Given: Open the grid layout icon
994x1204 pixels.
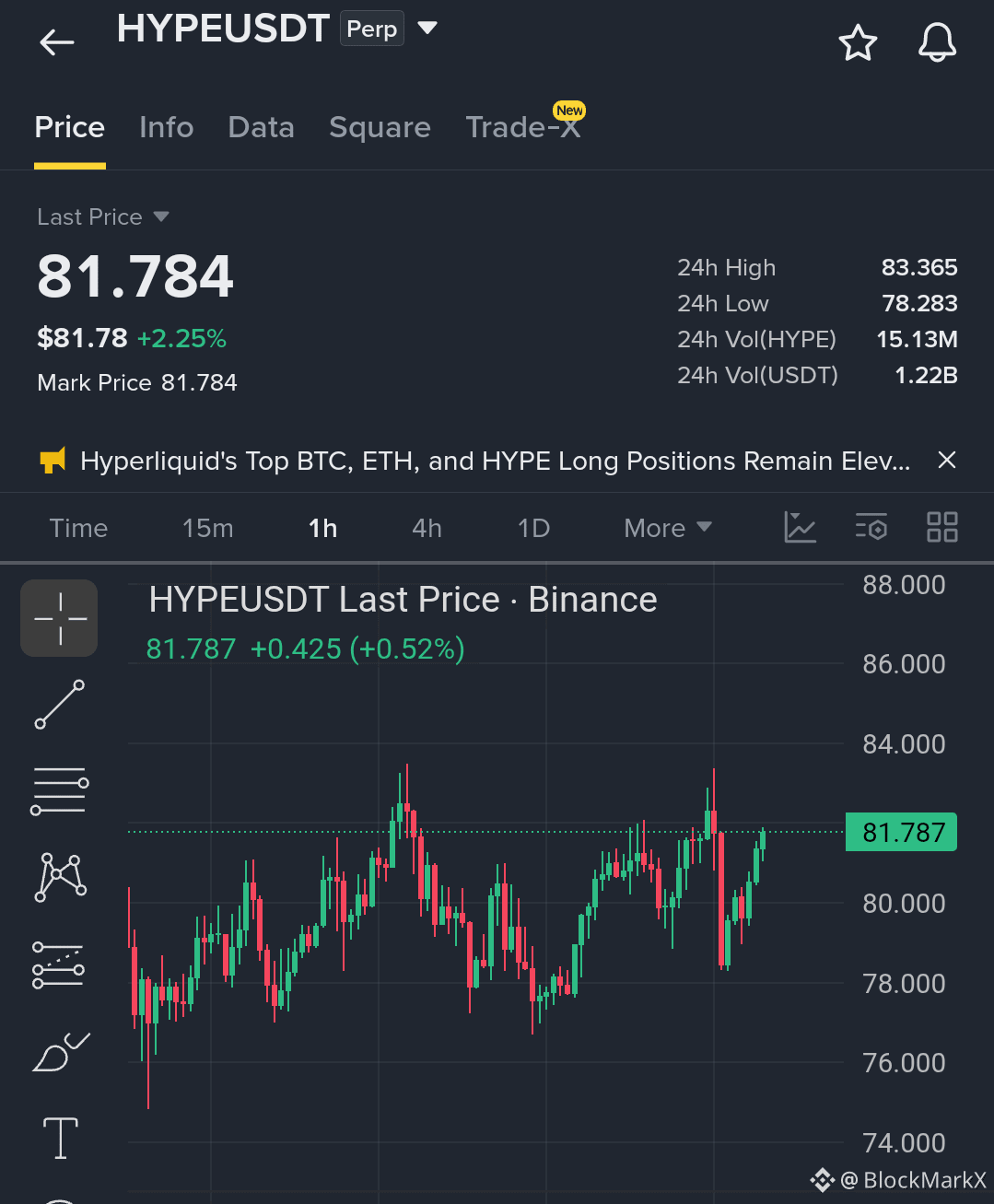Looking at the screenshot, I should (941, 527).
